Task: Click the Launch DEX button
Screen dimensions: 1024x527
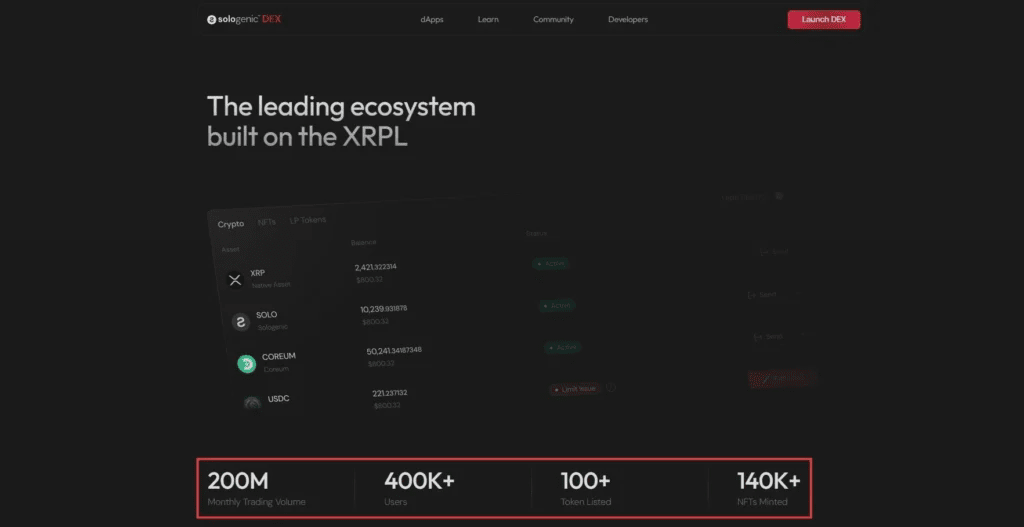Action: [824, 20]
